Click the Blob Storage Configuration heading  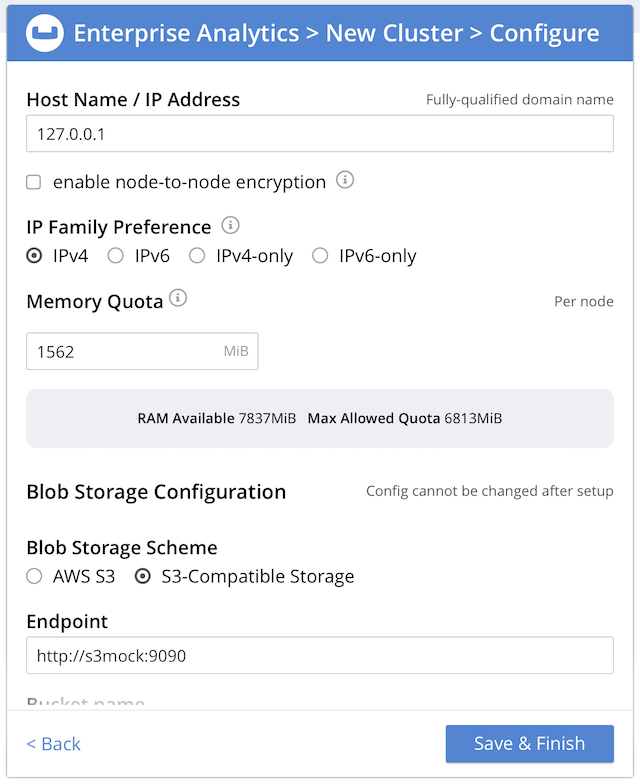[156, 491]
